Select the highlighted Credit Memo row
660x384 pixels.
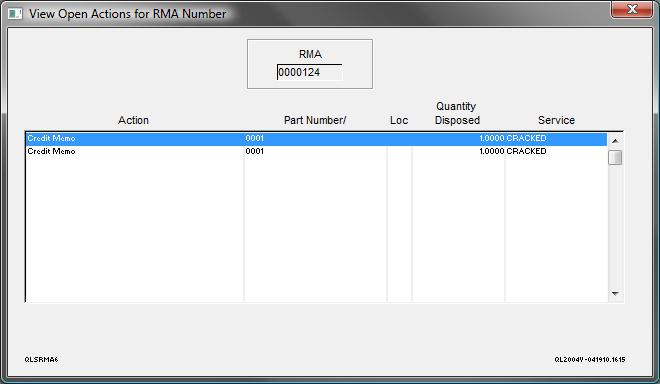(x=316, y=139)
